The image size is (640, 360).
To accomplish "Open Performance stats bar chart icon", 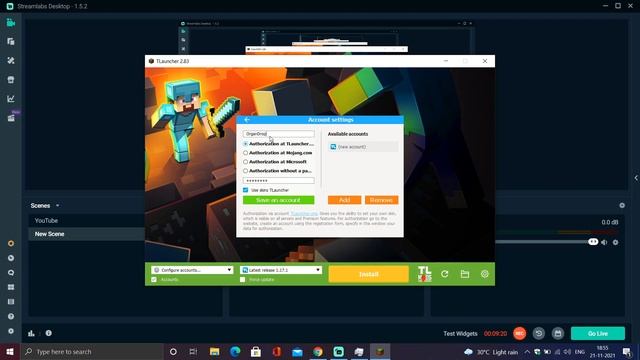I will tap(31, 333).
